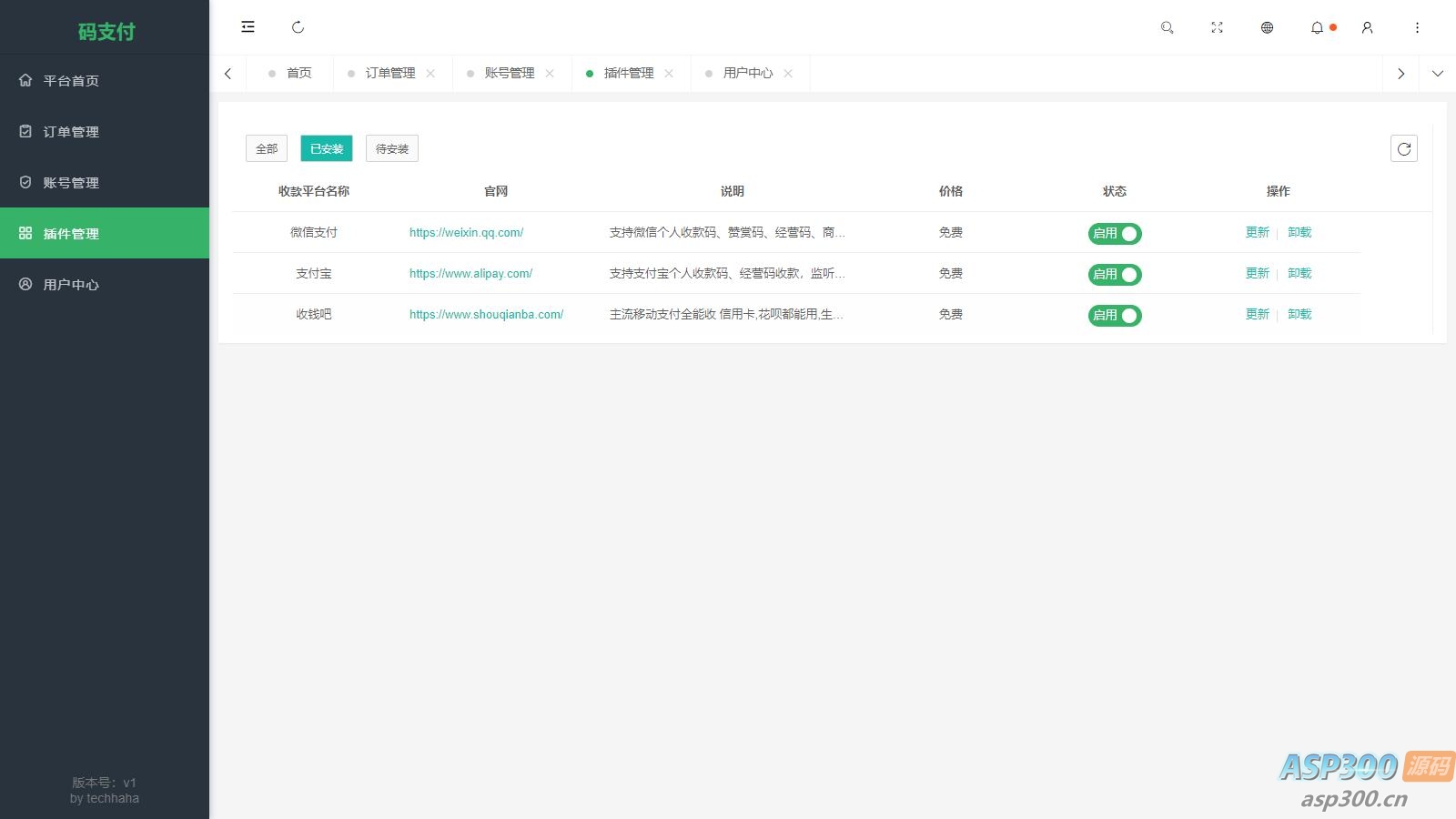The image size is (1456, 819).
Task: Show 全部 plugins filter
Action: (267, 148)
